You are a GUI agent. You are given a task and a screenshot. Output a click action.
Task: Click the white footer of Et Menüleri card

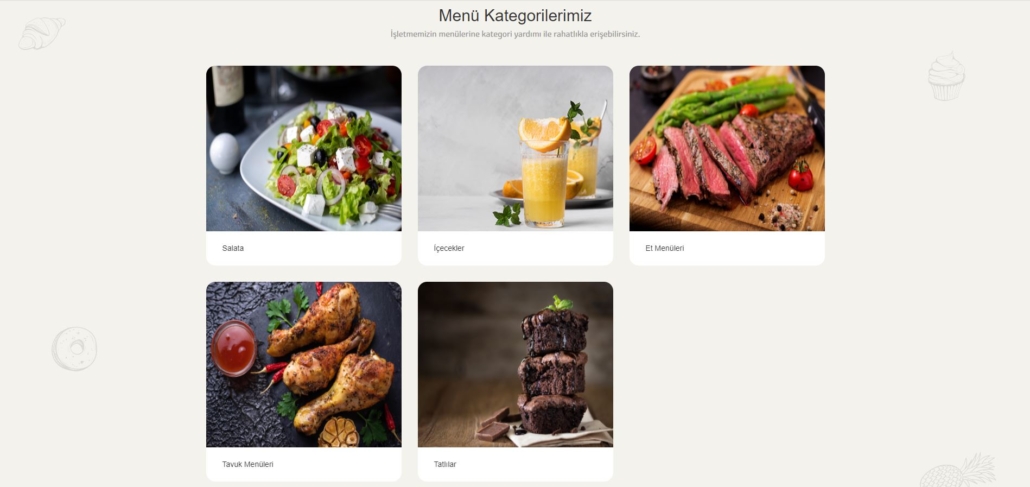tap(727, 248)
